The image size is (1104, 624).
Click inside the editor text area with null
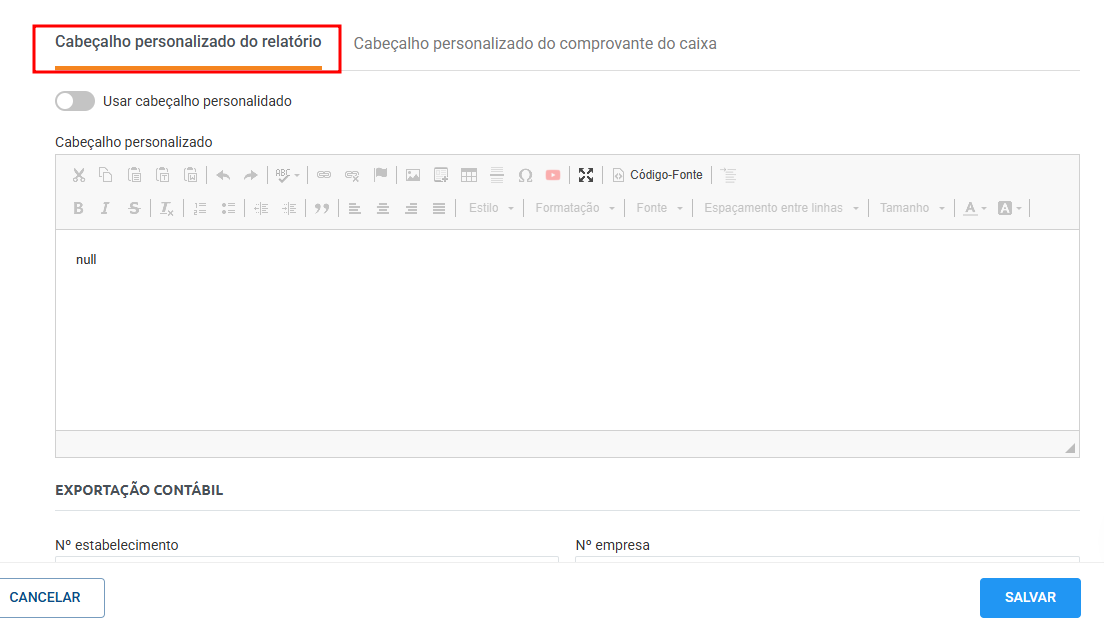[567, 330]
